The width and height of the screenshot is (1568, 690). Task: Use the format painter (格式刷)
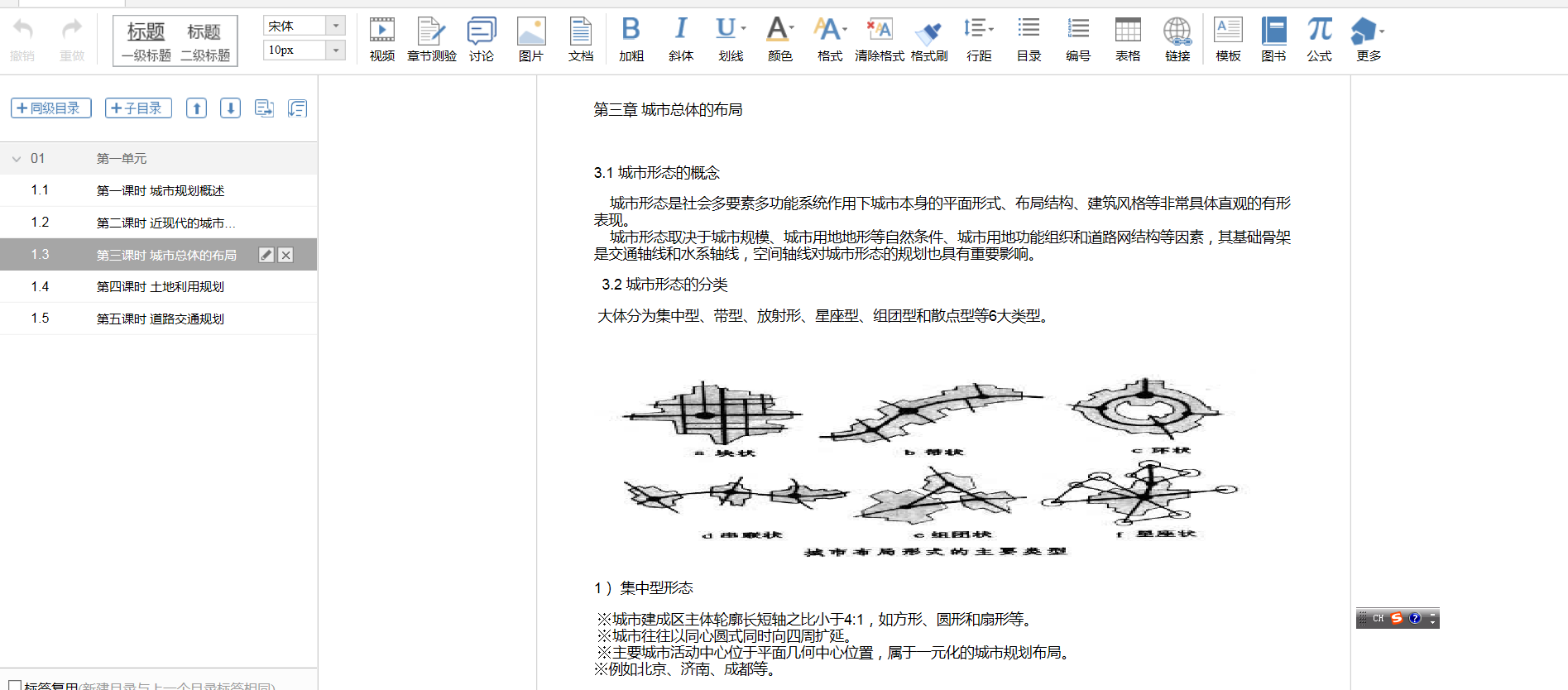[928, 39]
